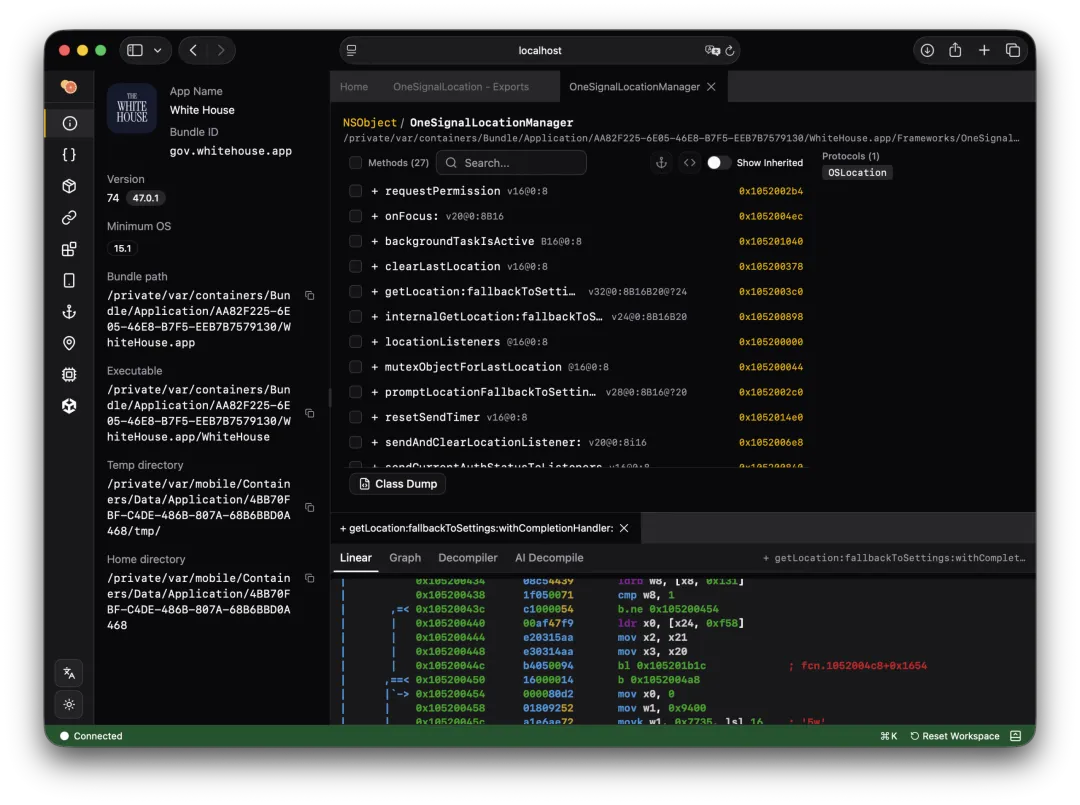Enable the Show Inherited toggle
1080x805 pixels.
click(718, 163)
